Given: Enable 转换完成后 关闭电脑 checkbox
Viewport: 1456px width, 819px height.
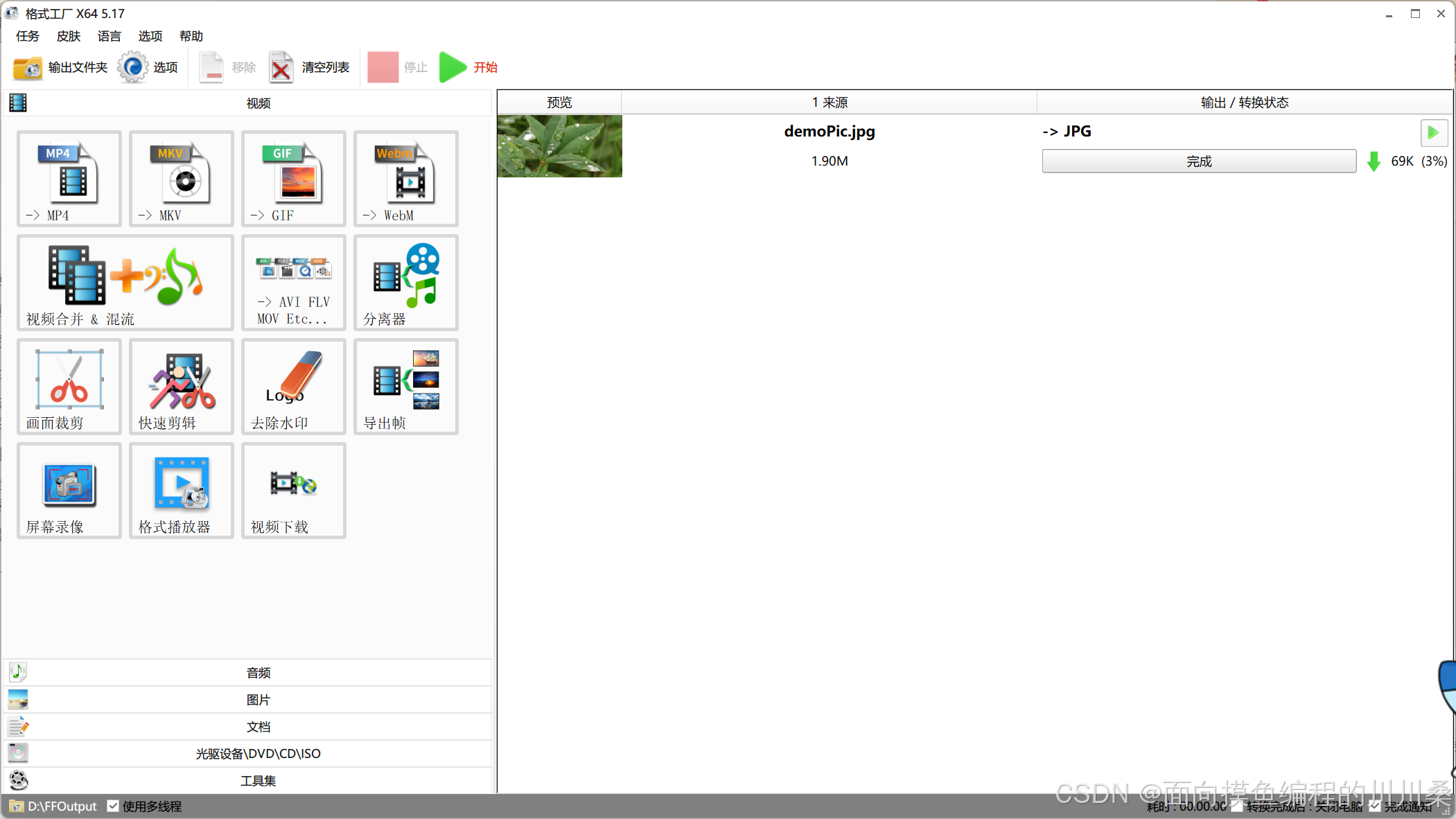Looking at the screenshot, I should tap(1237, 806).
